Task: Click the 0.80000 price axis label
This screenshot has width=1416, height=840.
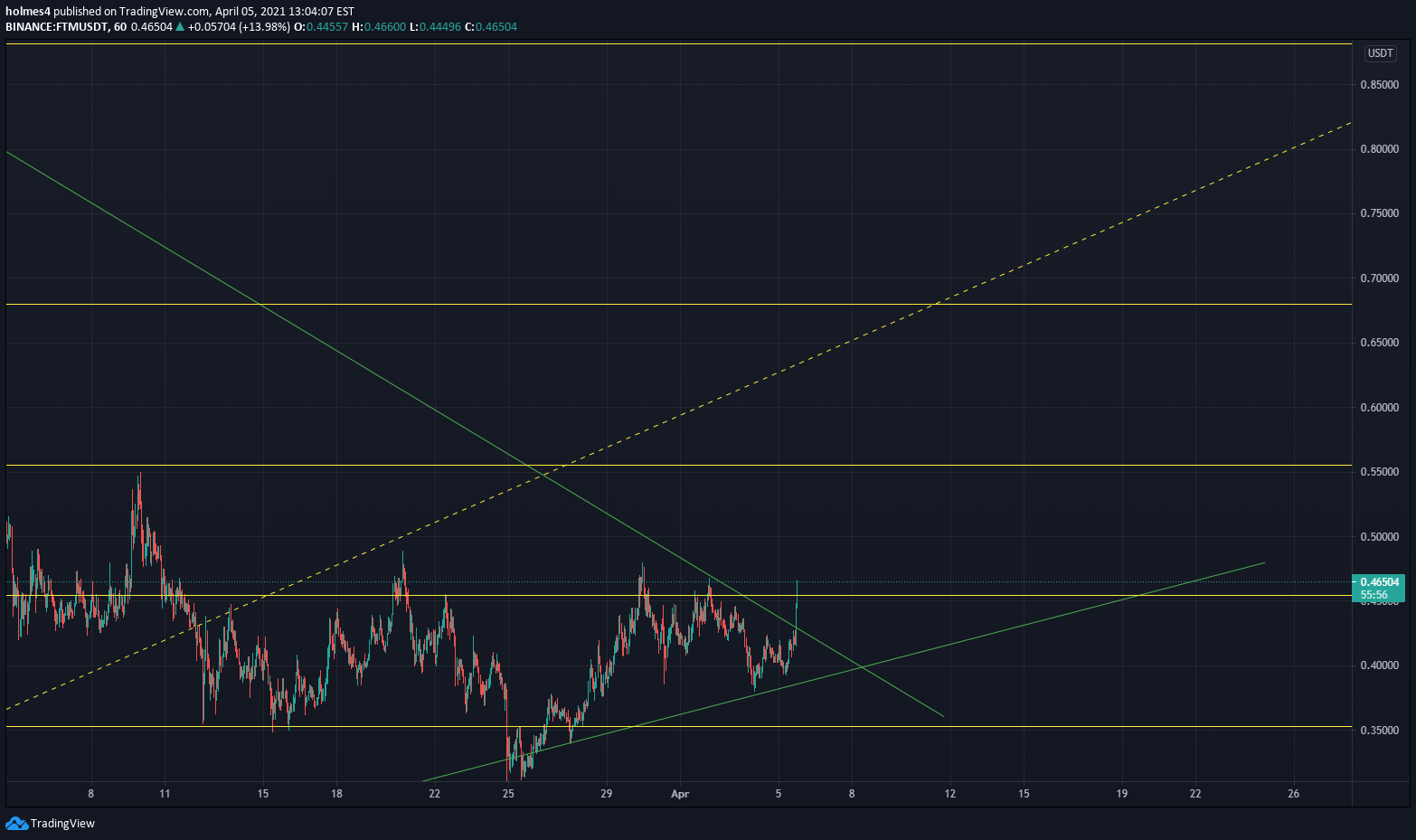Action: pyautogui.click(x=1379, y=149)
